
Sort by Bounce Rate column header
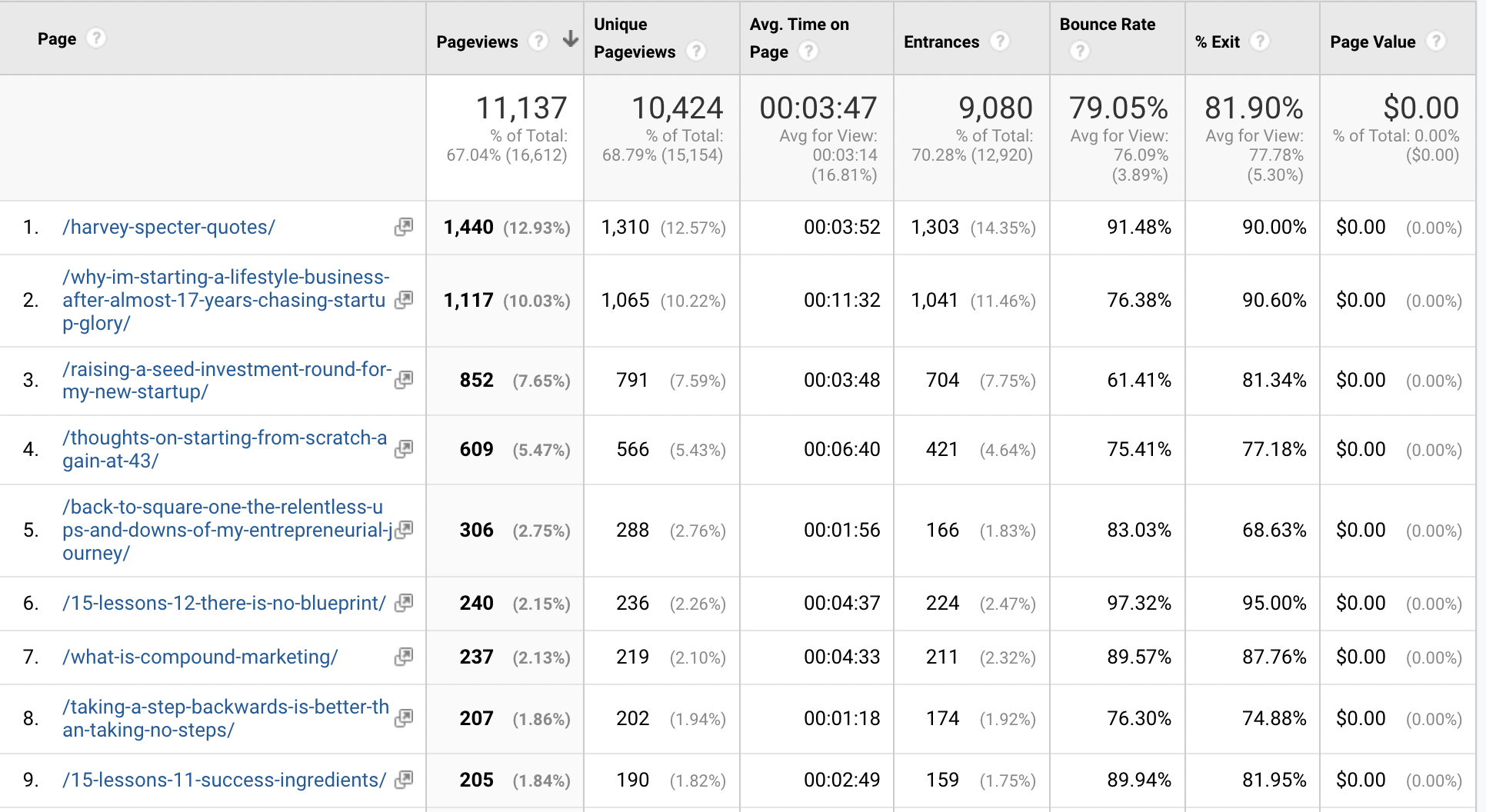click(x=1108, y=25)
